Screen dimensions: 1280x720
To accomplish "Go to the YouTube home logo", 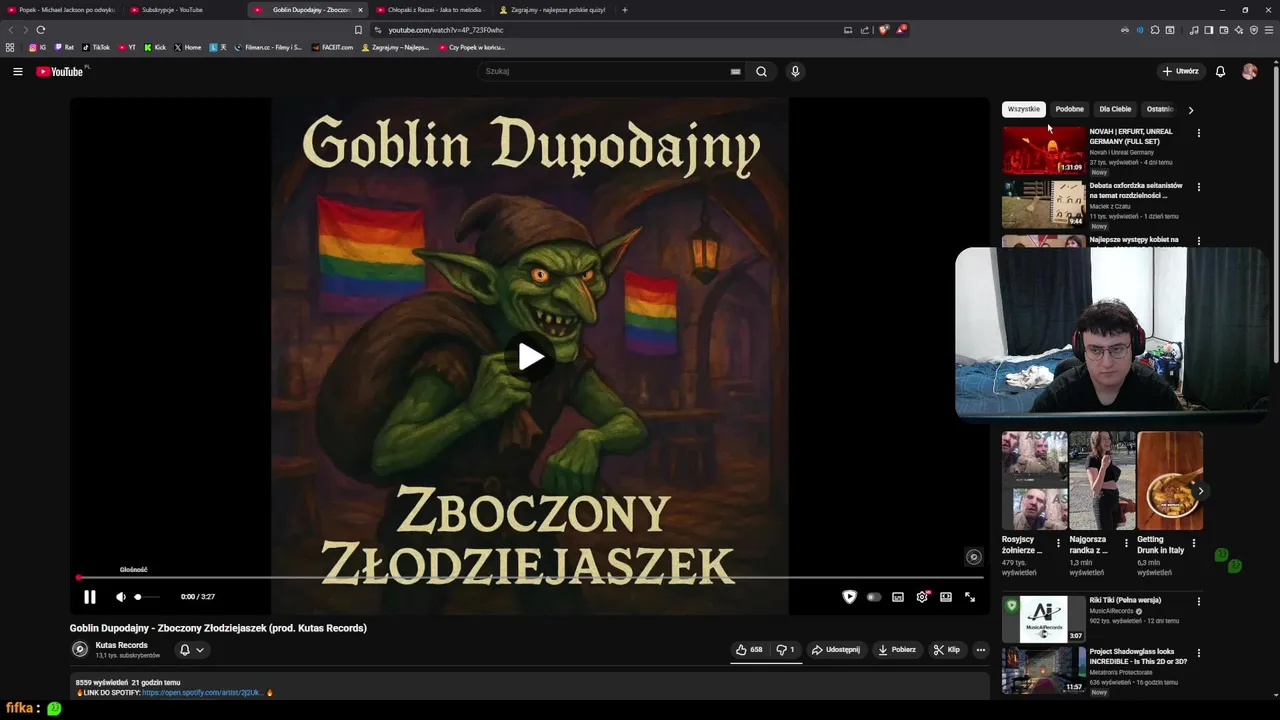I will pos(60,71).
